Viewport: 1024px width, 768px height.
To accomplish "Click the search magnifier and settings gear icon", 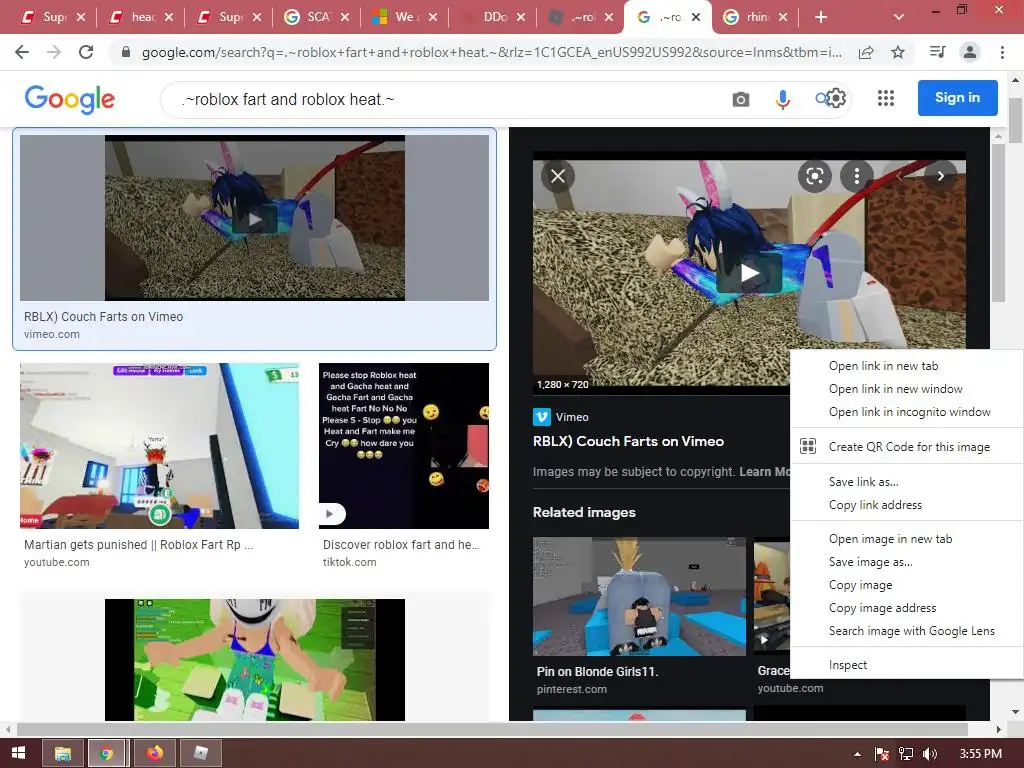I will pos(831,99).
